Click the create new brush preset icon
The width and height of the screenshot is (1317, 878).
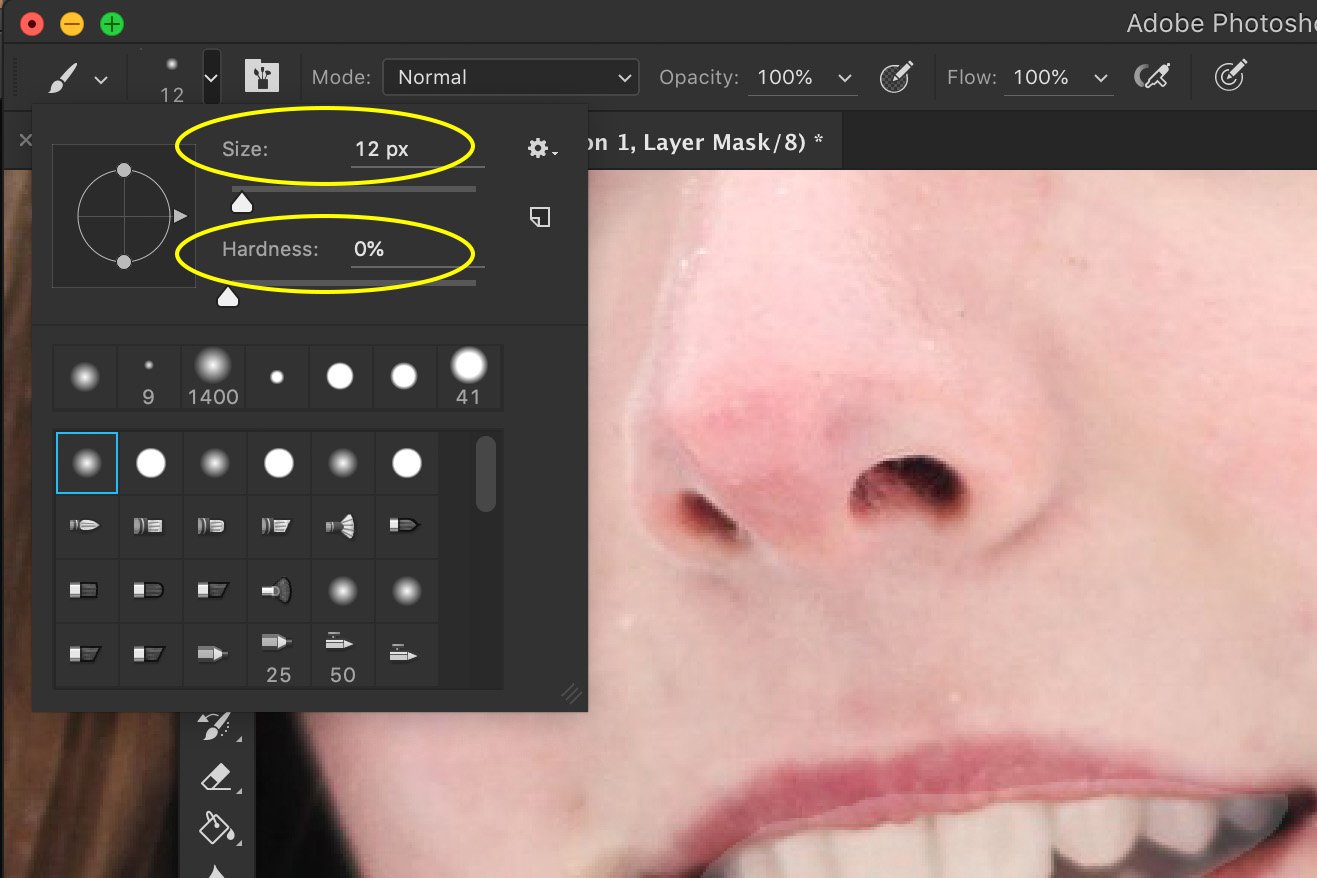click(540, 217)
